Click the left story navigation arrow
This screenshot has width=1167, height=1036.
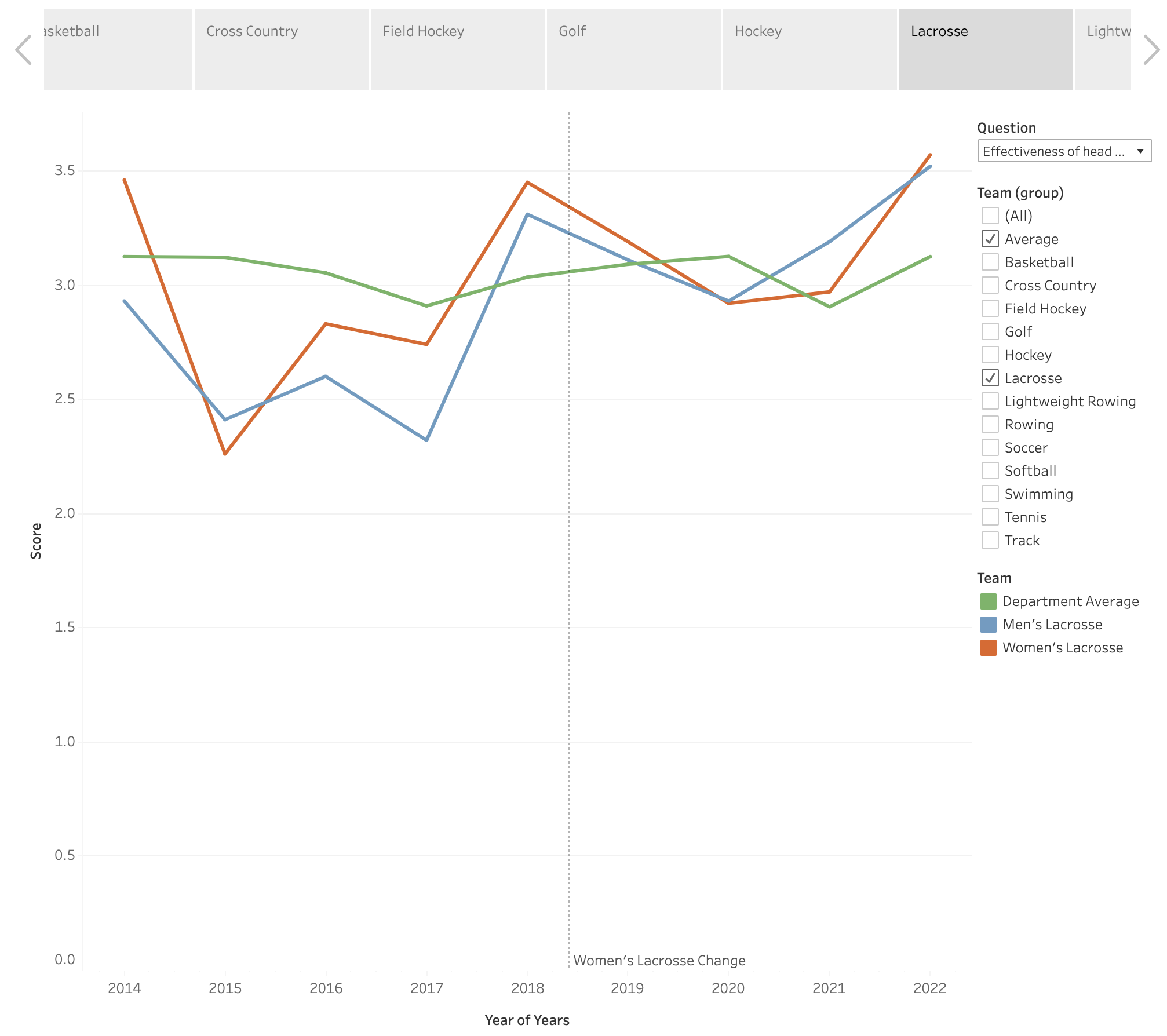[x=23, y=50]
